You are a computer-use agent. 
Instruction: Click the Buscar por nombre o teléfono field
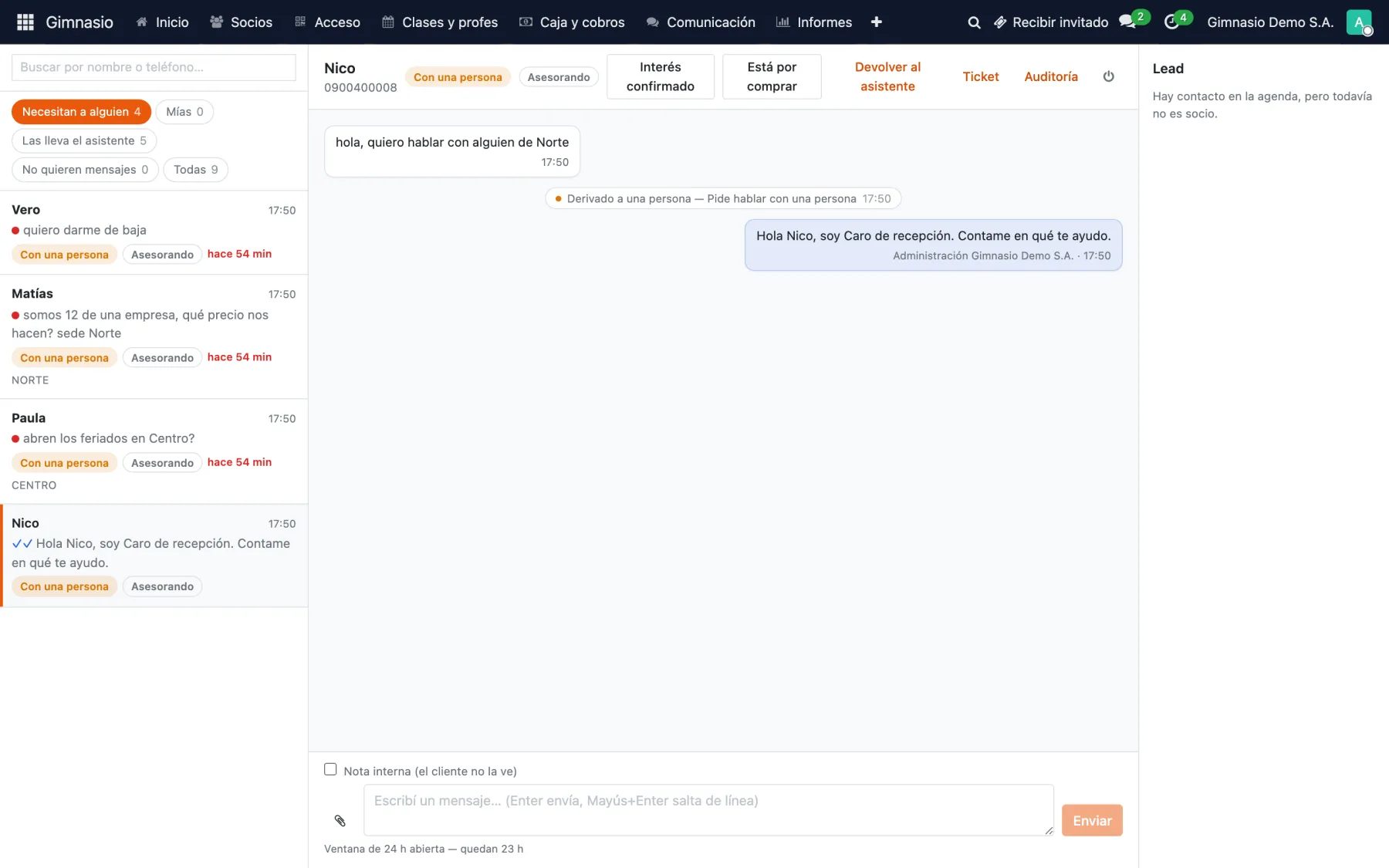[154, 67]
